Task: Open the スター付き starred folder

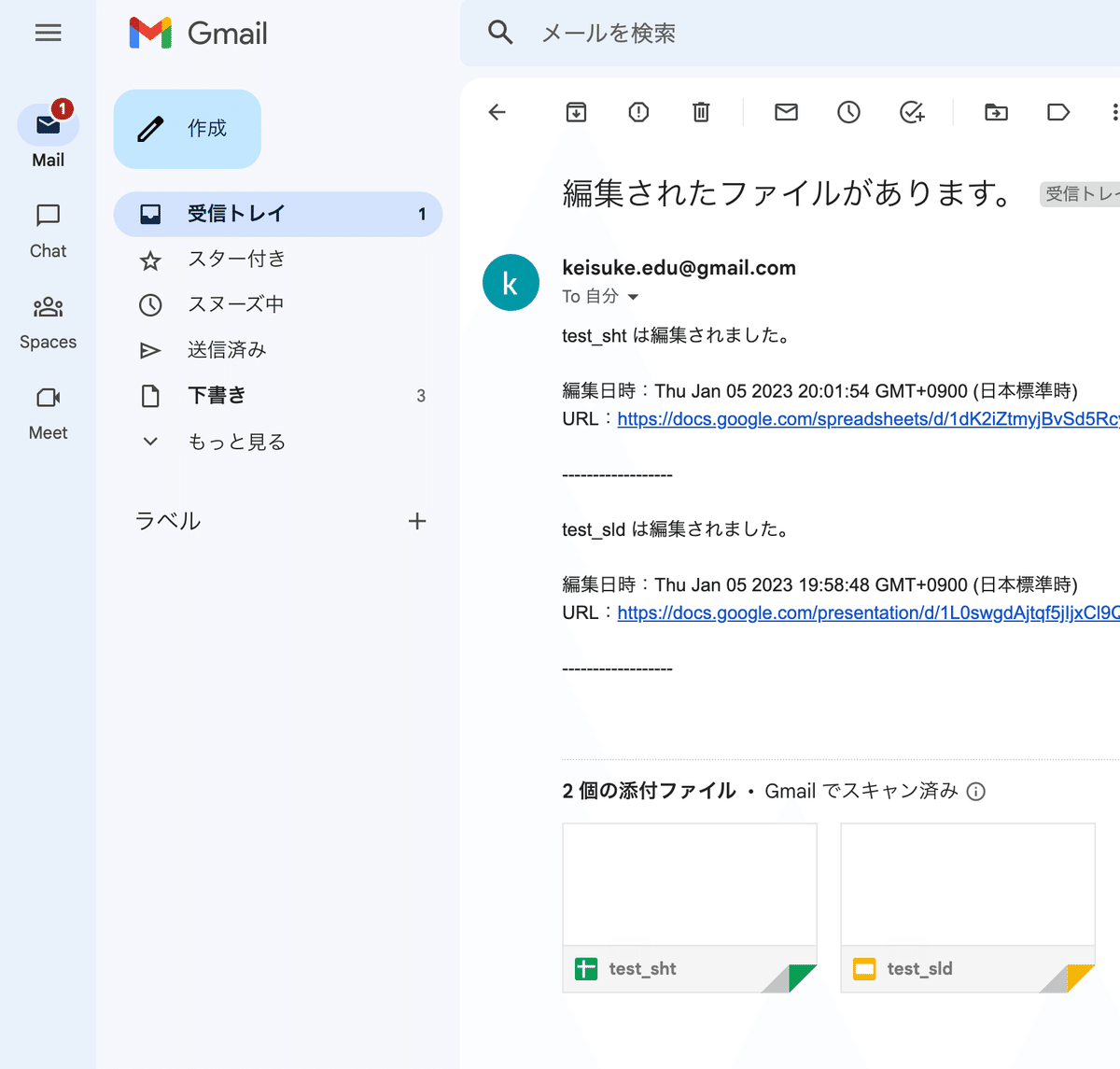Action: click(278, 260)
